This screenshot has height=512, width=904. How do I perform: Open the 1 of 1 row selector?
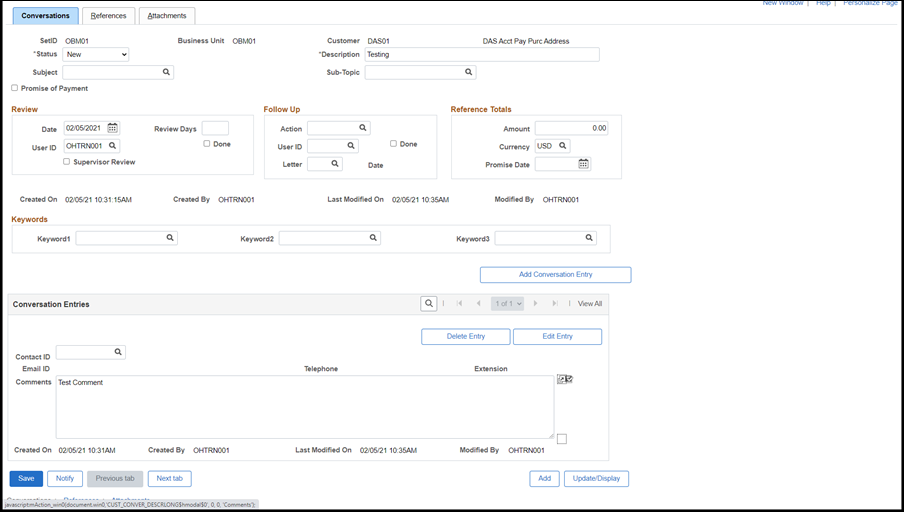point(507,303)
